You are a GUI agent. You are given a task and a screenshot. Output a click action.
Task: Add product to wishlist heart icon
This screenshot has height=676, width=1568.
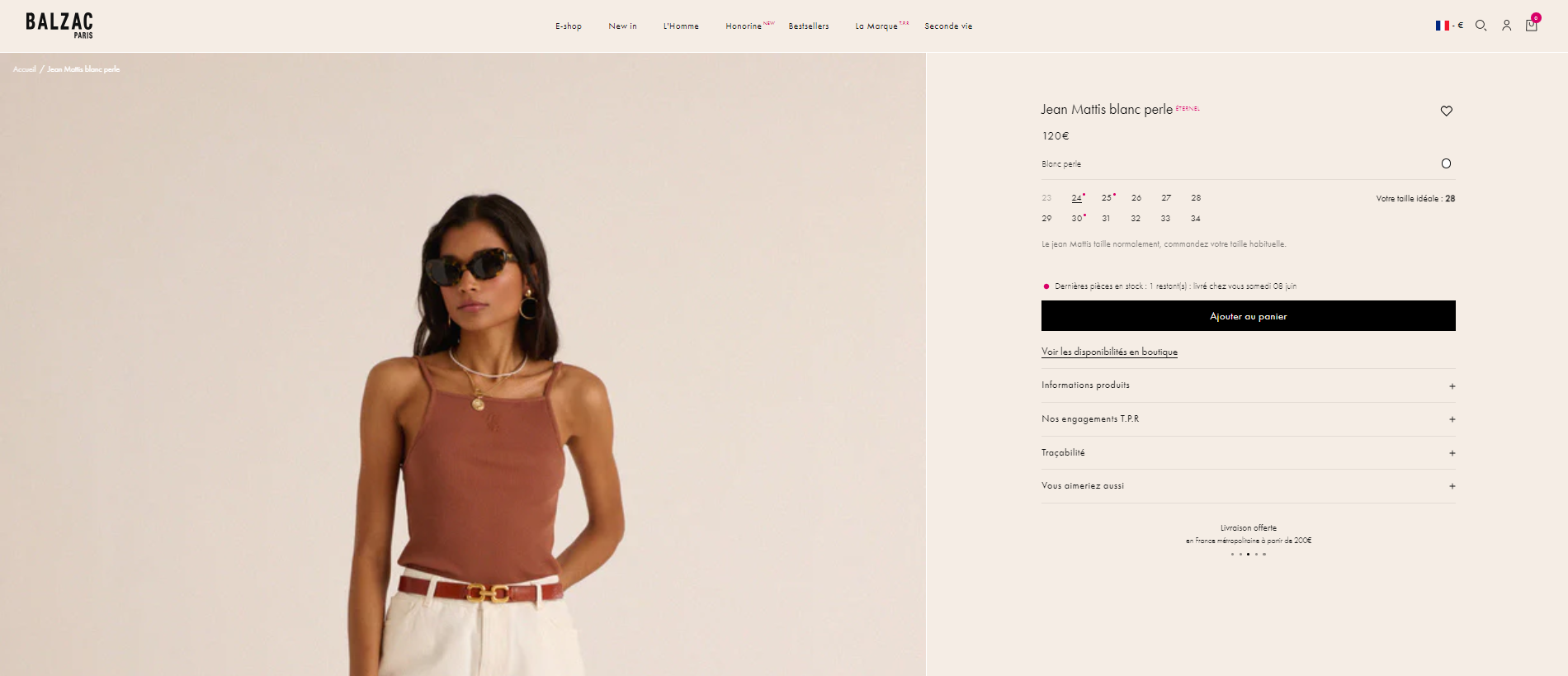click(1446, 111)
